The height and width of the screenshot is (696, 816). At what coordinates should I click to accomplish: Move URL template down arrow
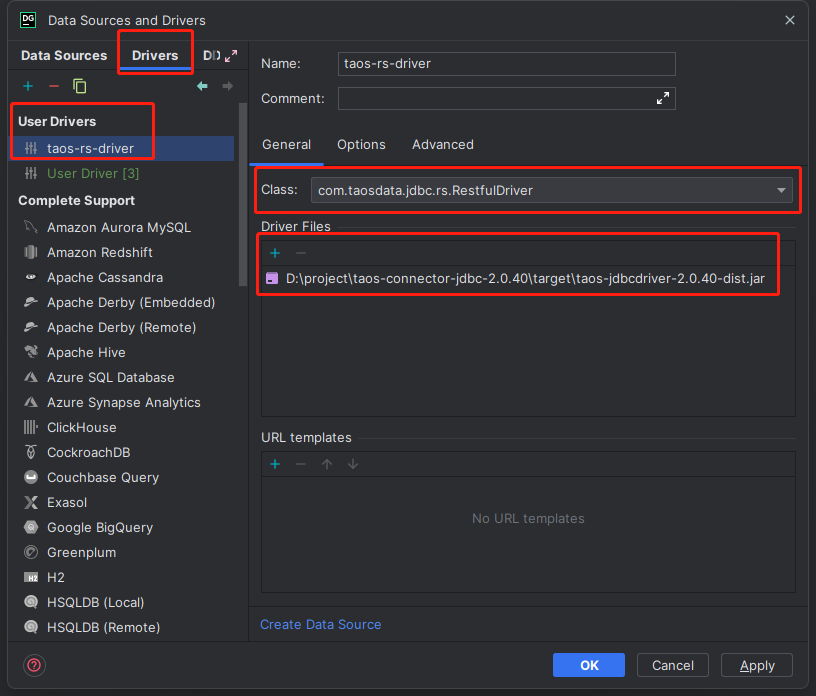point(353,464)
